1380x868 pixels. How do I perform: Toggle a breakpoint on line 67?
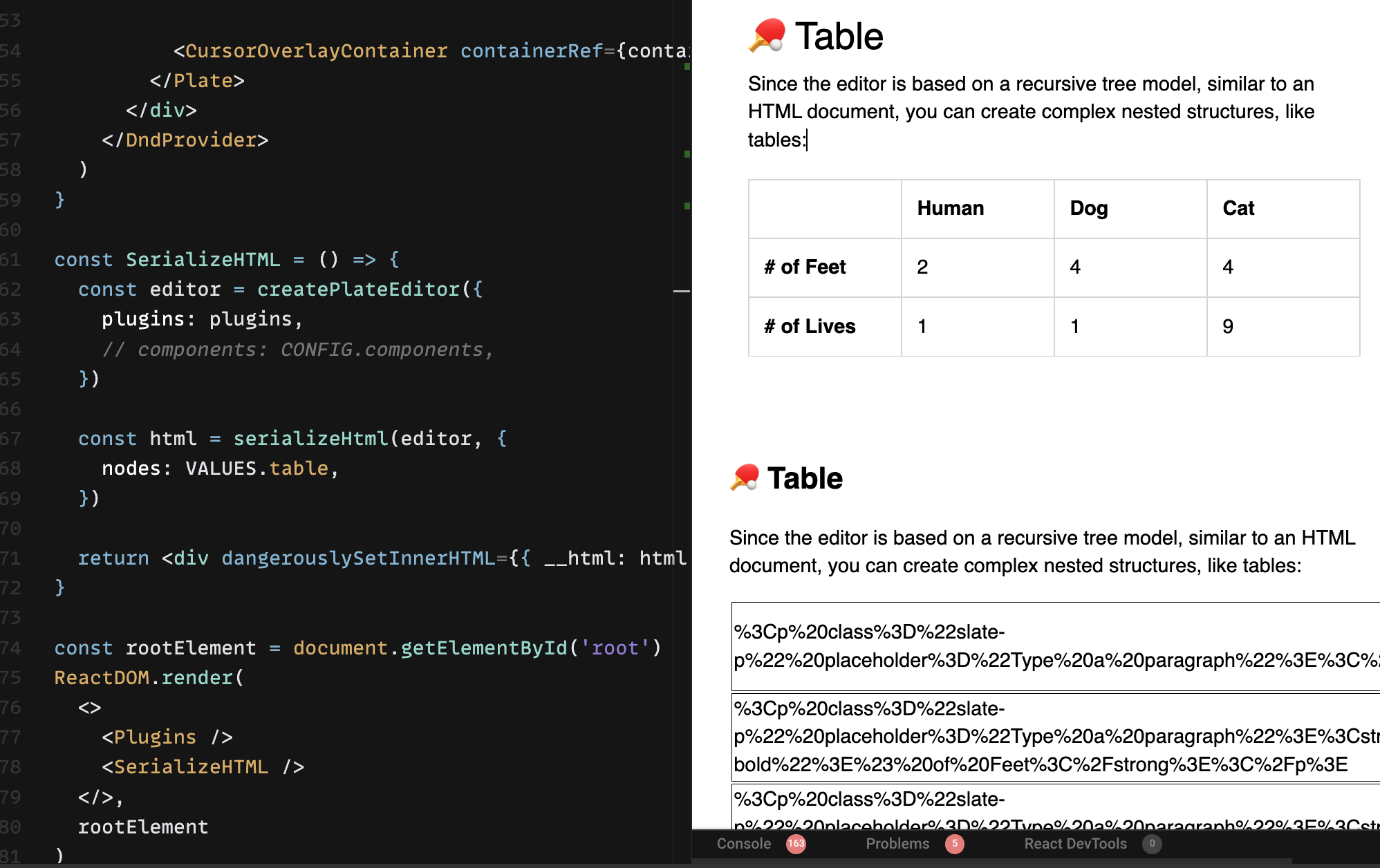pos(38,438)
